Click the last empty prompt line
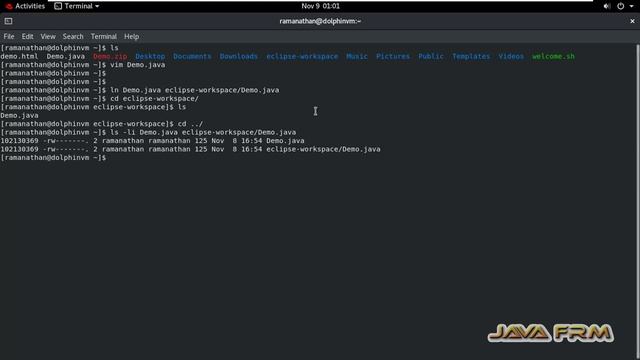This screenshot has height=360, width=640. [53, 158]
